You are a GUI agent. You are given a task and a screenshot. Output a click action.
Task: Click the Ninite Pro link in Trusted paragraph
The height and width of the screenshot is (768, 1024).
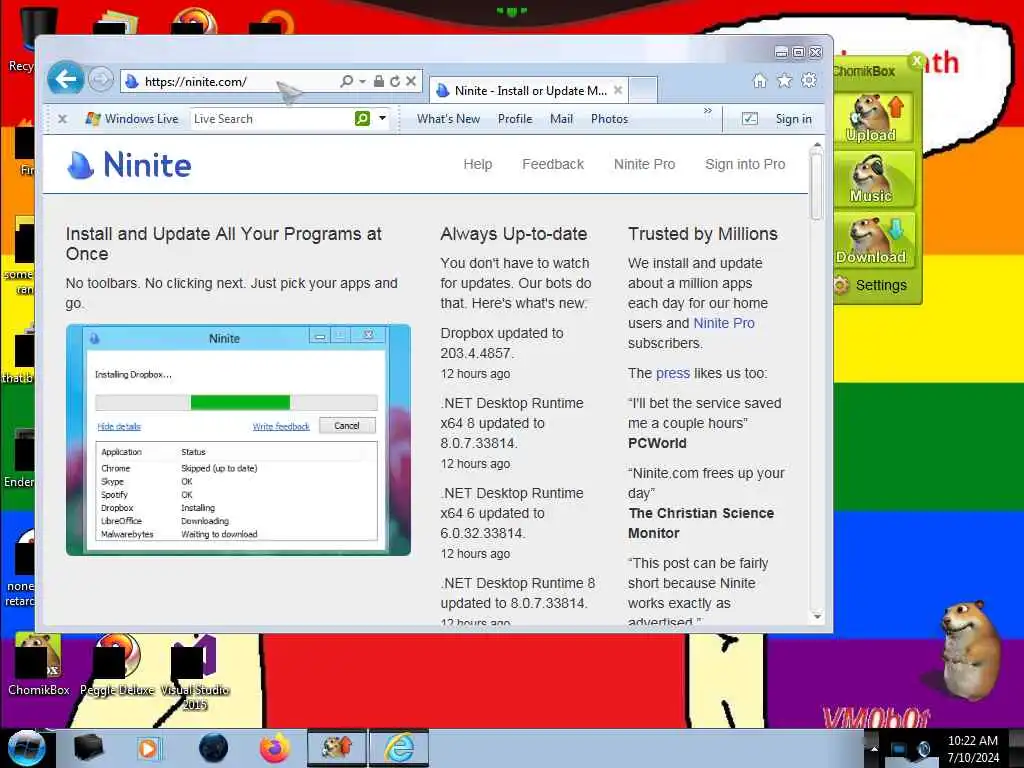[x=724, y=323]
